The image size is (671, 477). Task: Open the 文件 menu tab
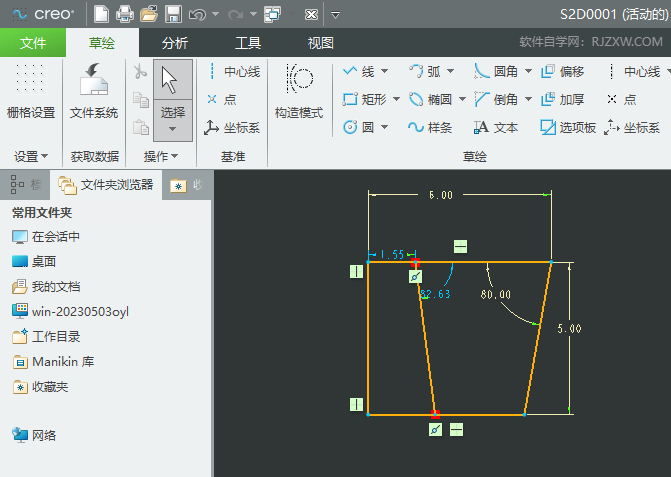click(33, 43)
